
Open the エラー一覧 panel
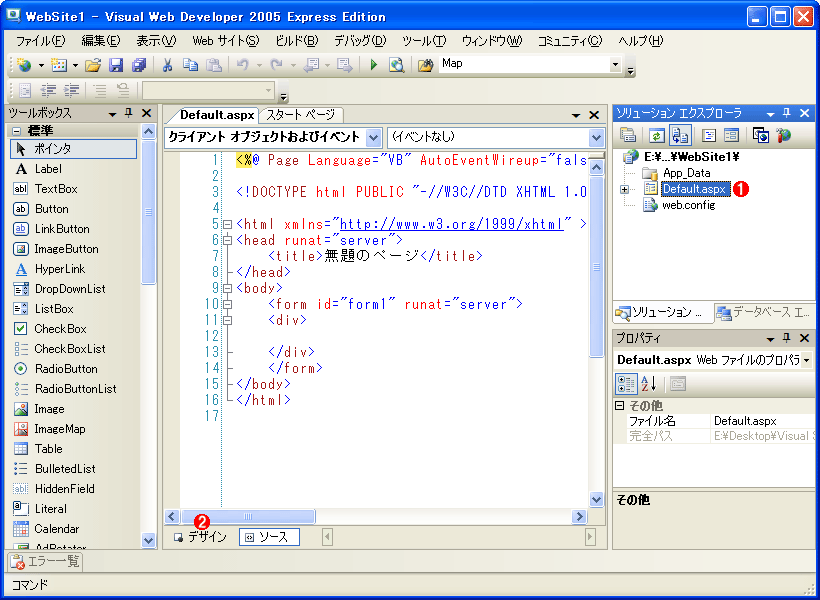(x=45, y=562)
